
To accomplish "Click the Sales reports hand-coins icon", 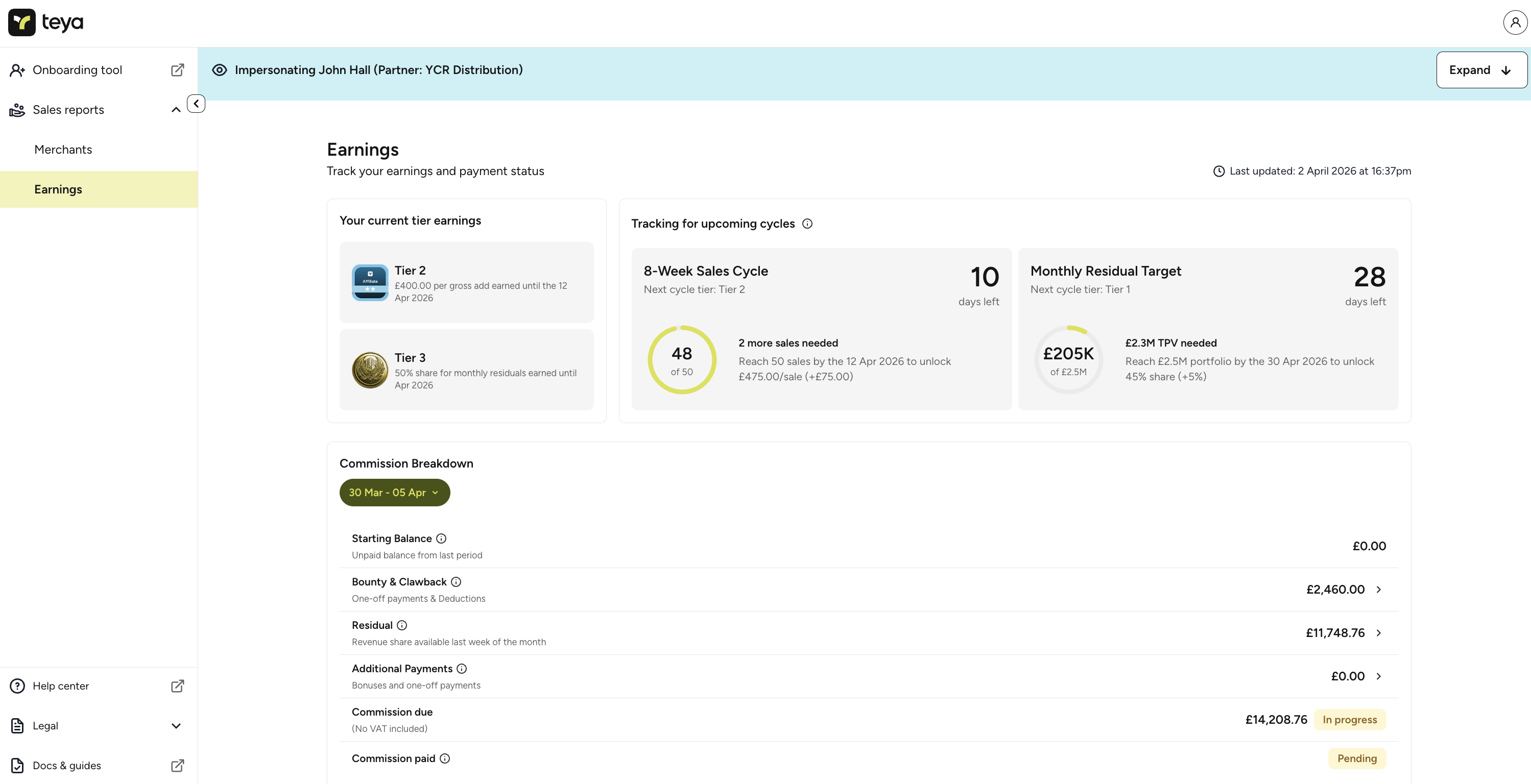I will tap(17, 110).
